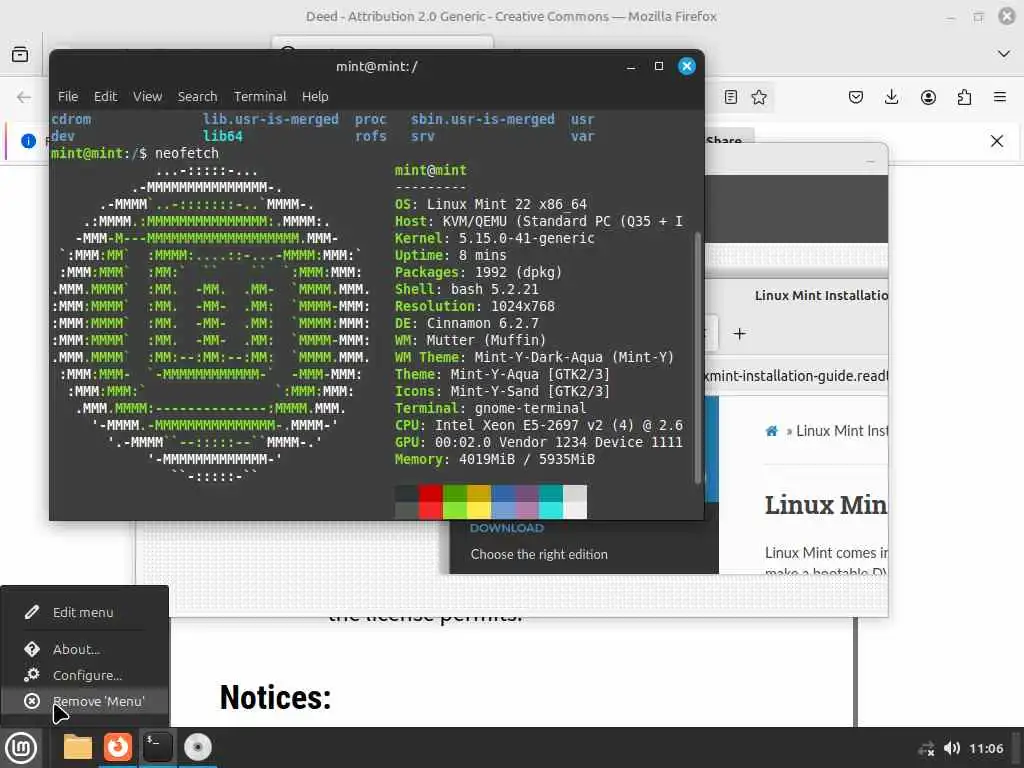This screenshot has width=1024, height=768.
Task: Close the mint@mint terminal window
Action: tap(687, 67)
